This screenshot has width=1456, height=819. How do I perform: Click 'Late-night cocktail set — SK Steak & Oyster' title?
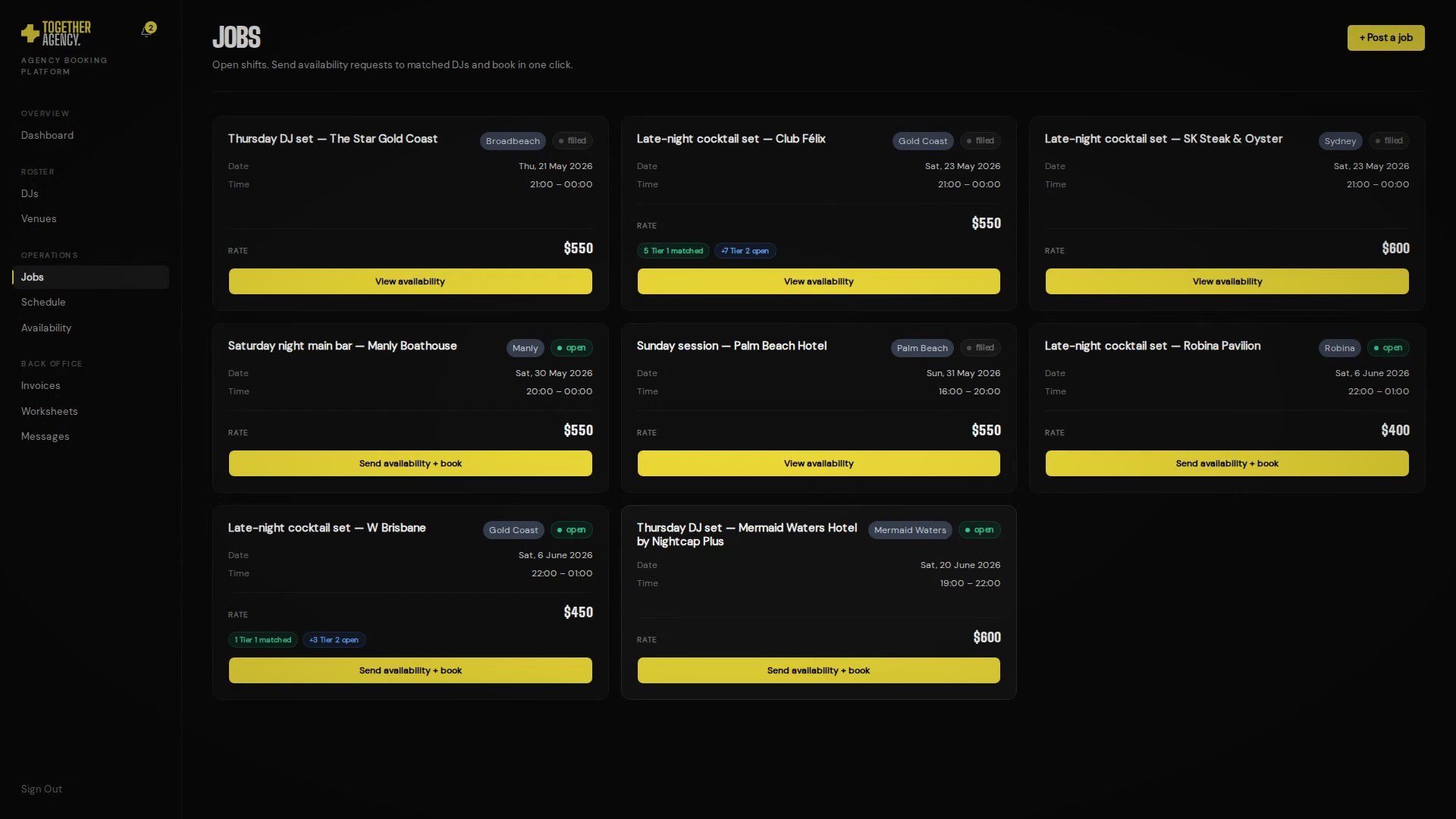(x=1163, y=139)
